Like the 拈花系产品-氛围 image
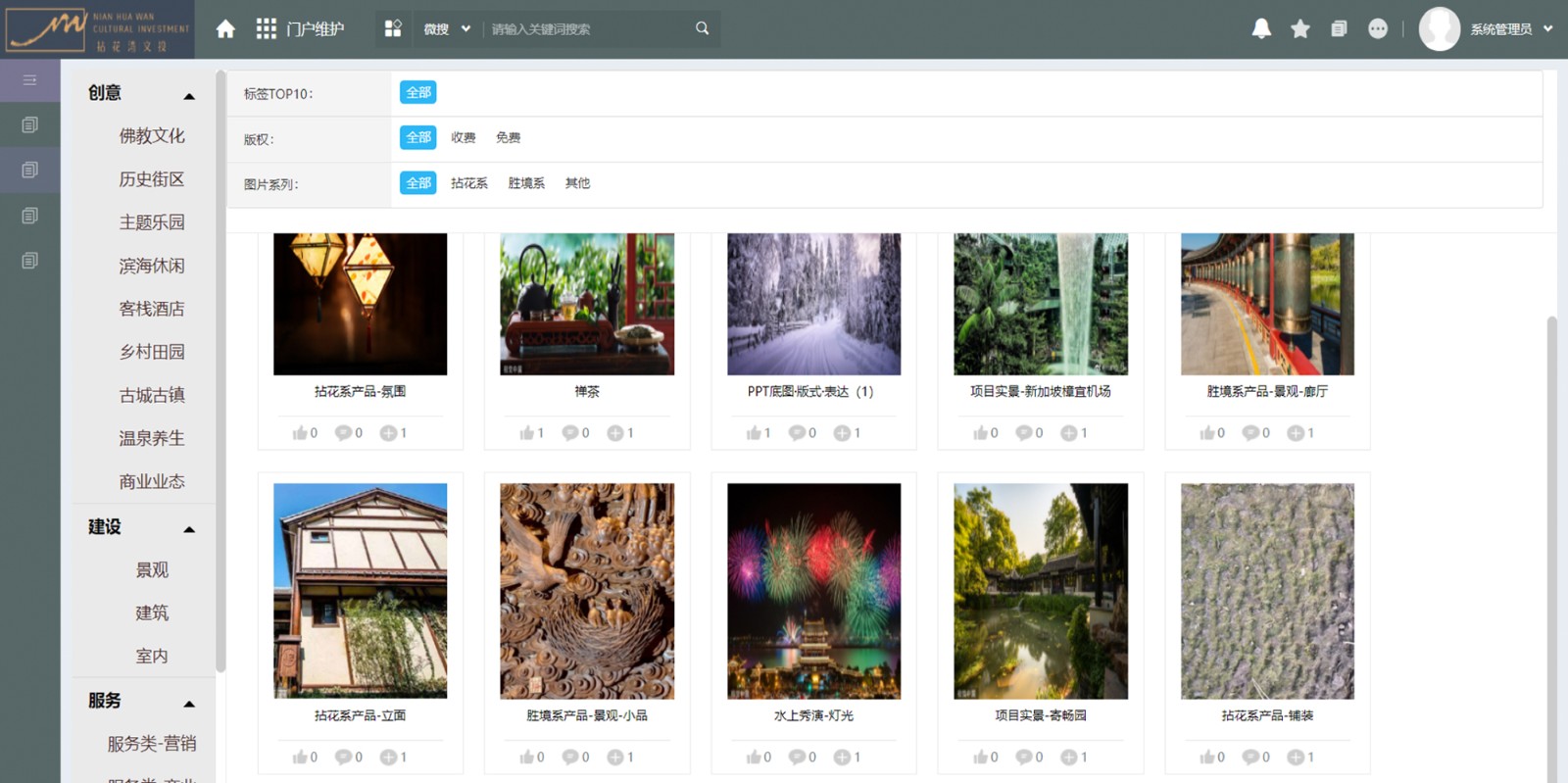The width and height of the screenshot is (1568, 783). pos(300,432)
